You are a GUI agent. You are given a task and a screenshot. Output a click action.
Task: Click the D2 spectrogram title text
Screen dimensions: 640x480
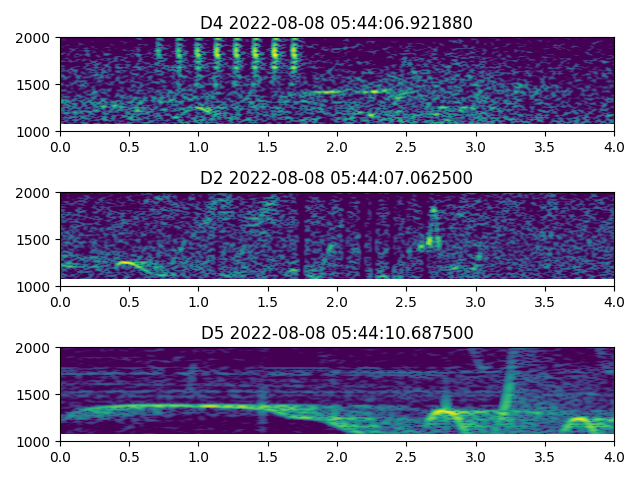click(x=336, y=178)
